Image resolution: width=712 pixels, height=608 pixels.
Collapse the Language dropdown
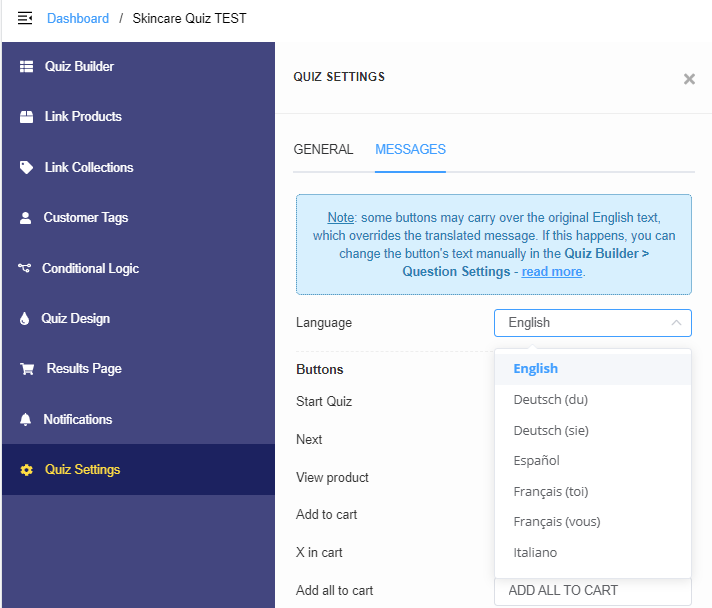(593, 323)
